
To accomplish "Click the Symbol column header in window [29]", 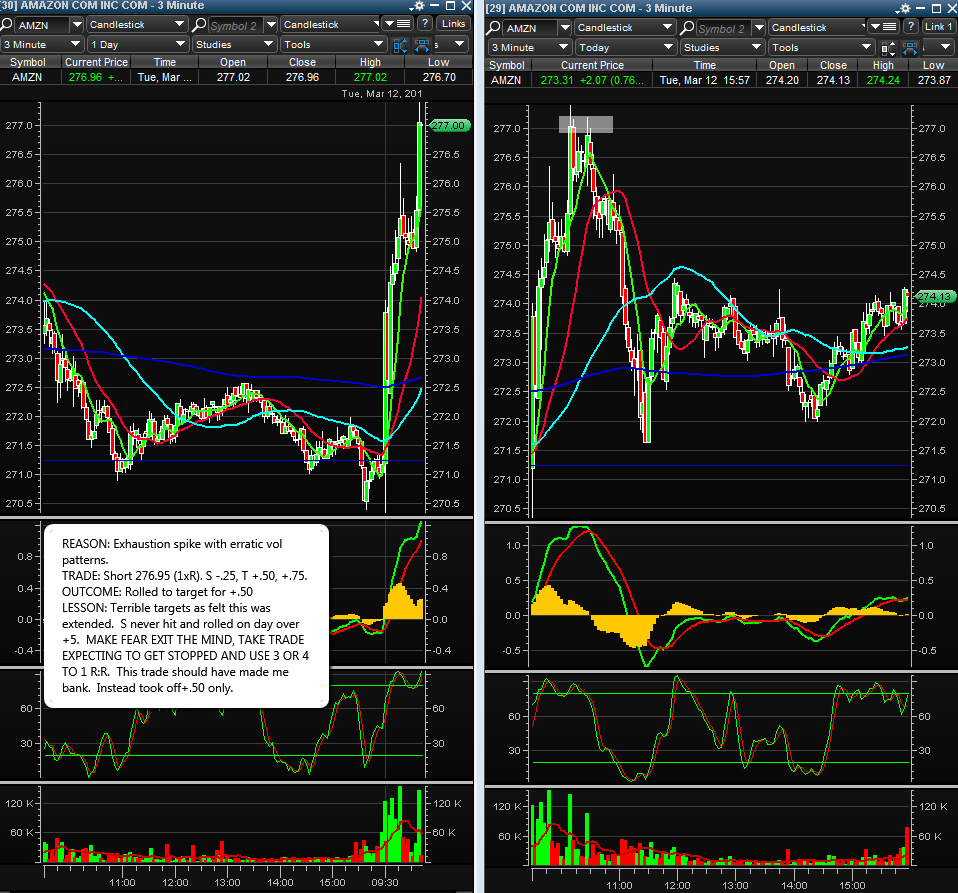I will pos(506,65).
